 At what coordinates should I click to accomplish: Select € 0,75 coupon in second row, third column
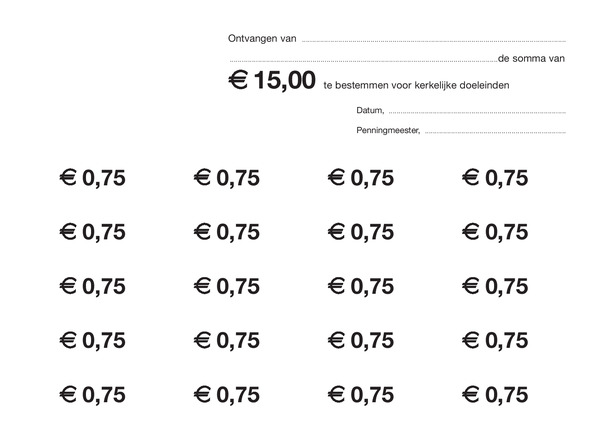[x=361, y=232]
